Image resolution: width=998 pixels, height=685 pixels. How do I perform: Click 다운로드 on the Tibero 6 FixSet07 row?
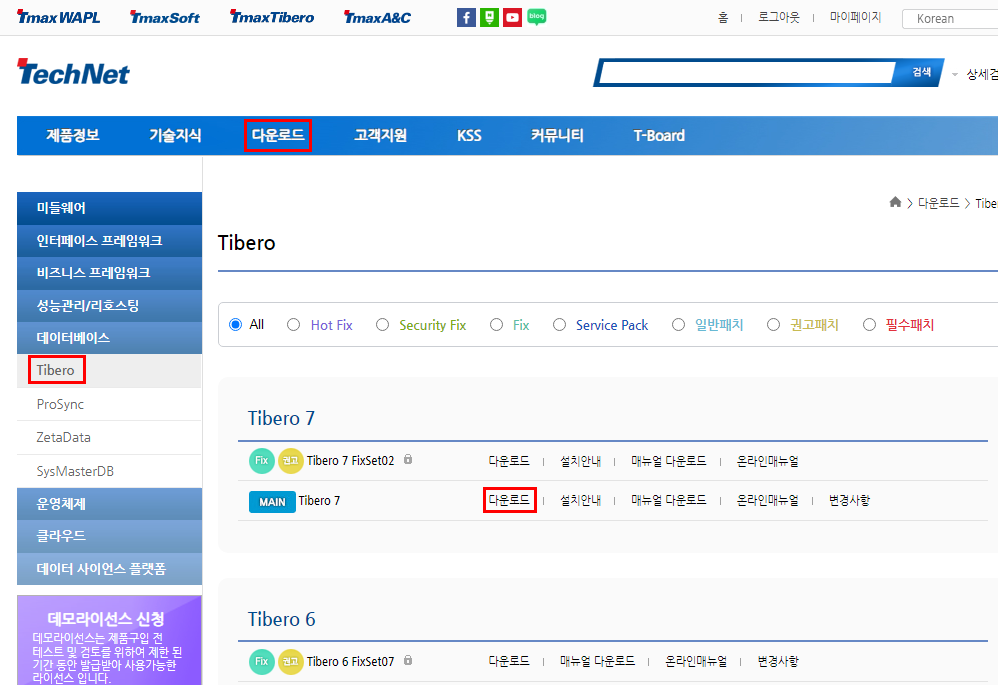[x=509, y=661]
